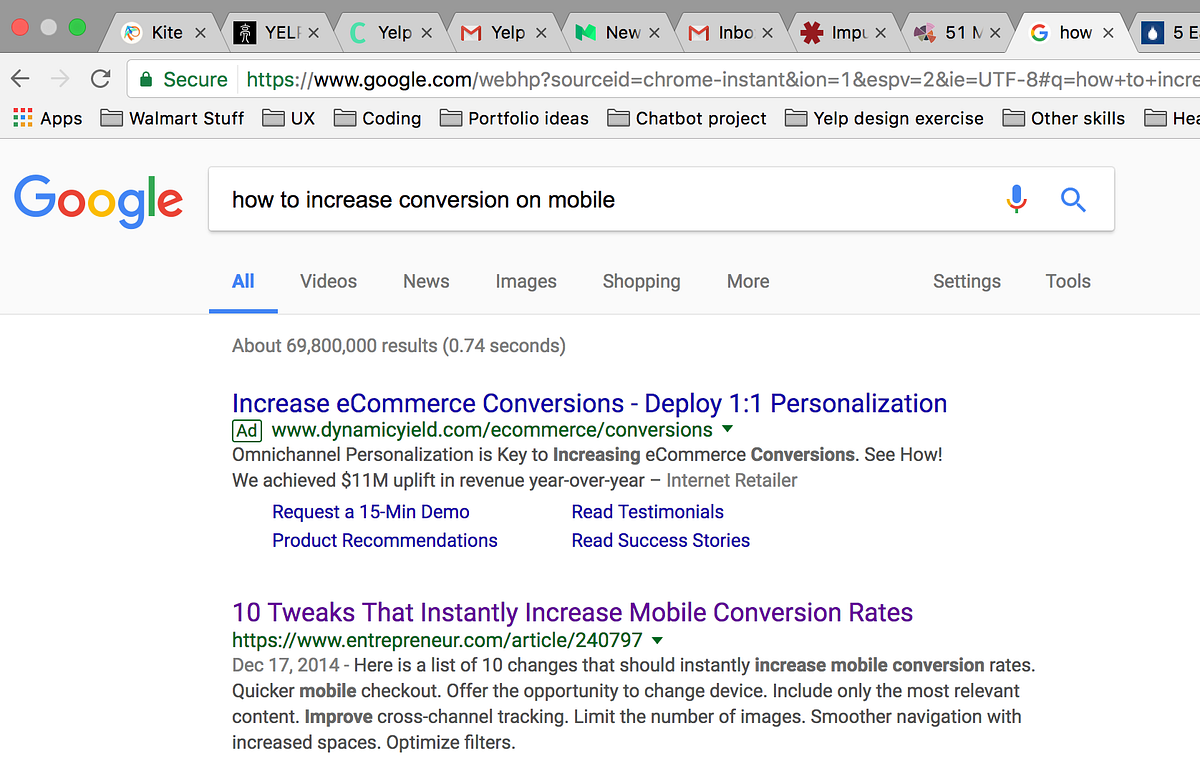Start voice search with the microphone icon
Screen dimensions: 1200x763
tap(1016, 200)
